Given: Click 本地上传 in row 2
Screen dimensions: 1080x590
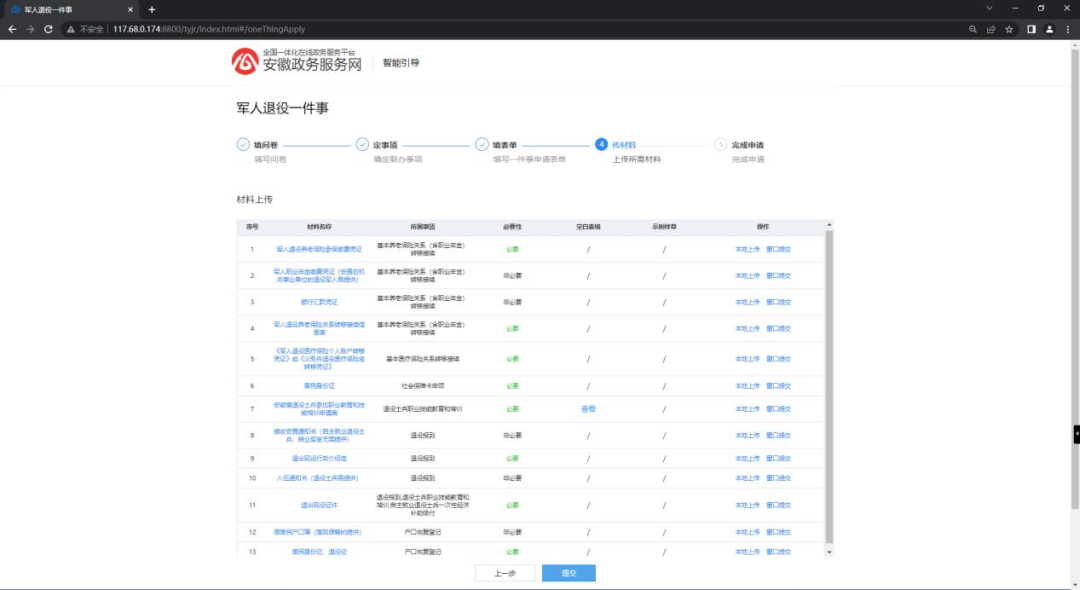Looking at the screenshot, I should (747, 275).
